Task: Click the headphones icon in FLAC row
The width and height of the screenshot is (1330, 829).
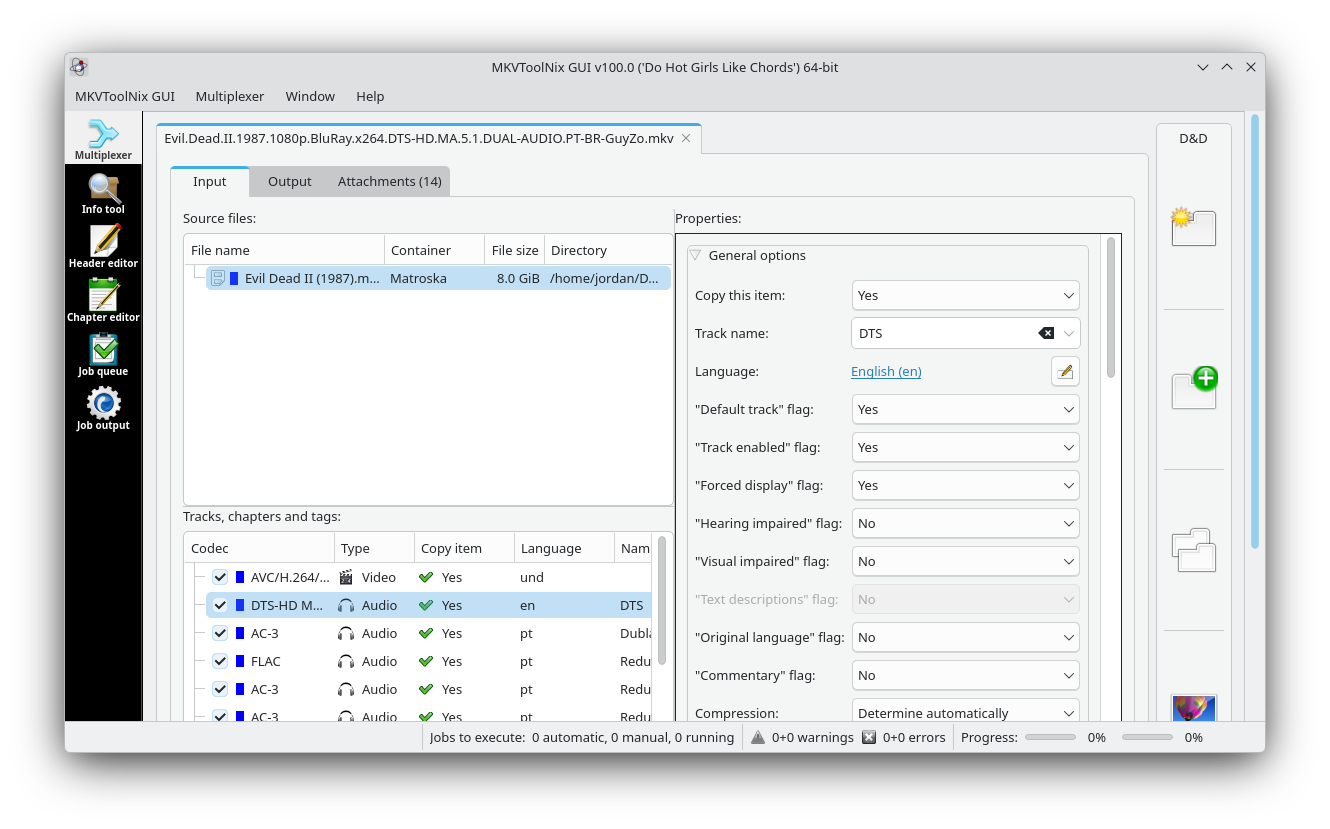Action: point(346,661)
